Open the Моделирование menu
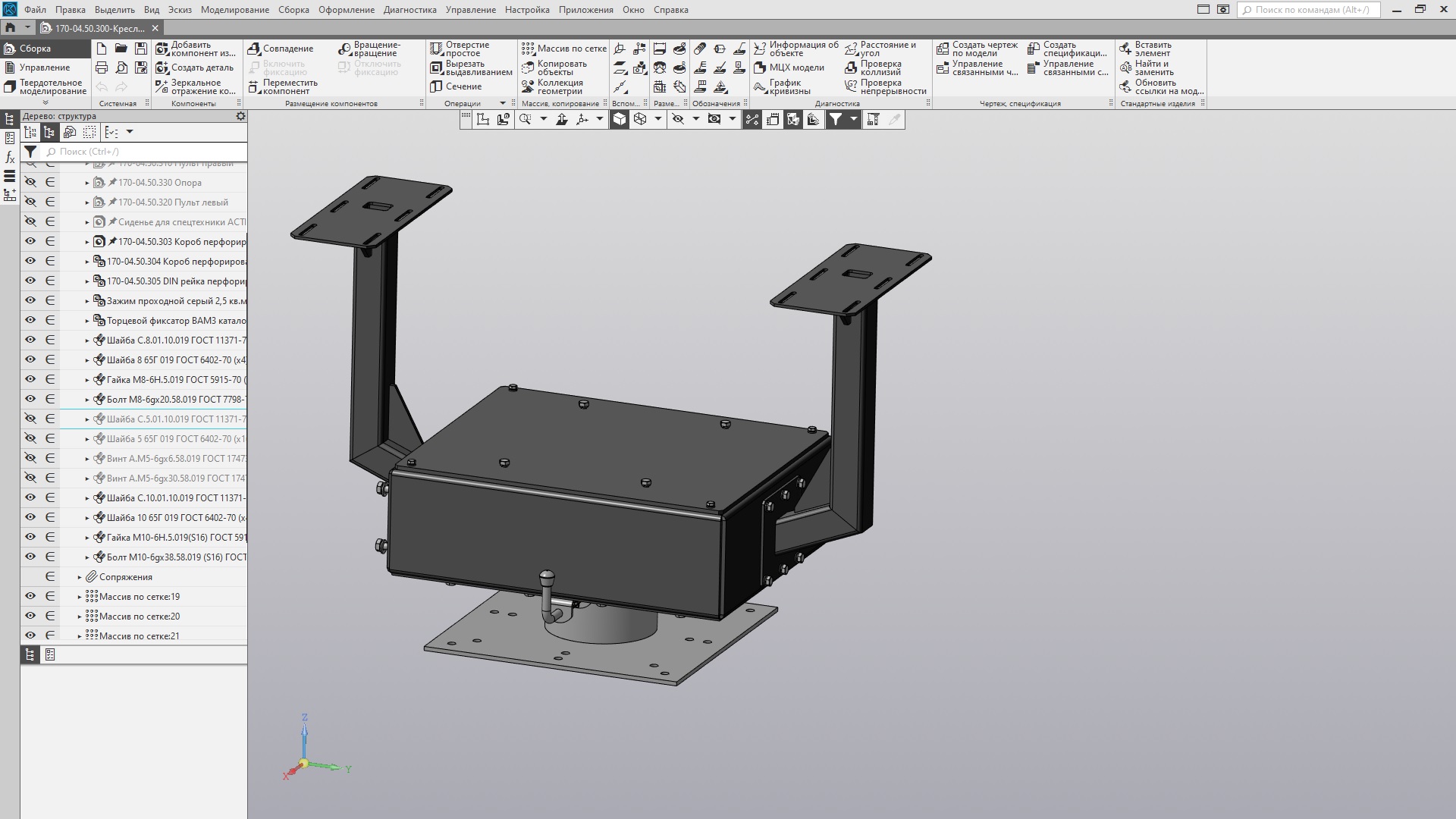Image resolution: width=1456 pixels, height=819 pixels. (x=234, y=10)
